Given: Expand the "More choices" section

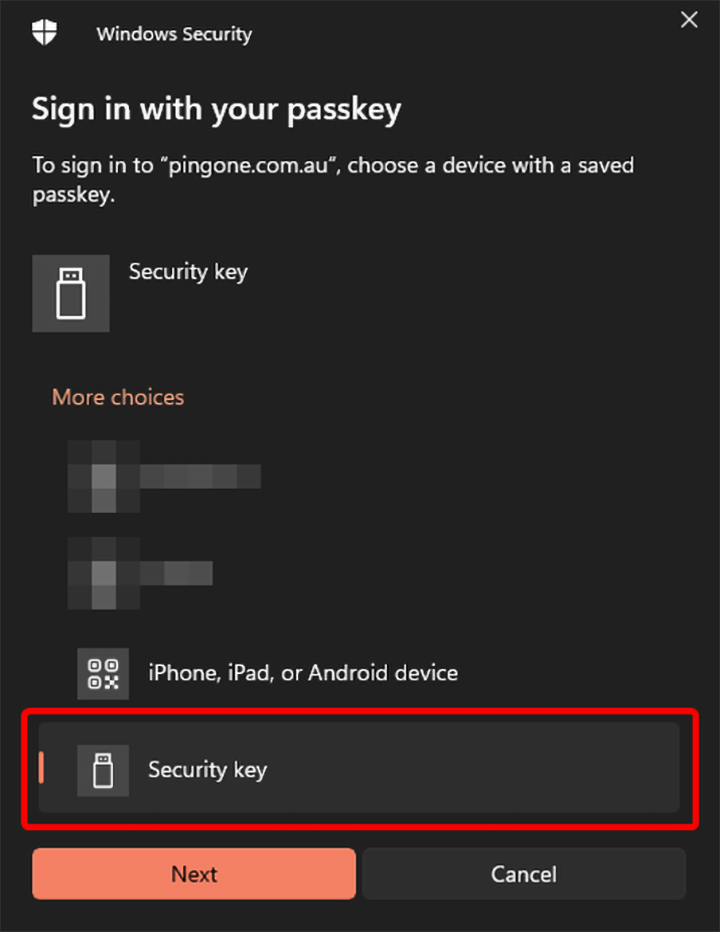Looking at the screenshot, I should (118, 397).
